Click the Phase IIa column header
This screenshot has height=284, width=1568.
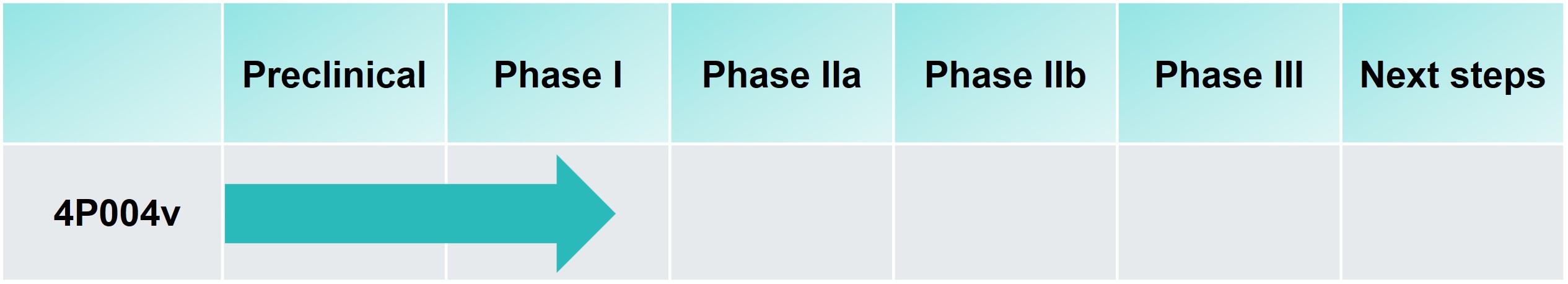tap(781, 74)
